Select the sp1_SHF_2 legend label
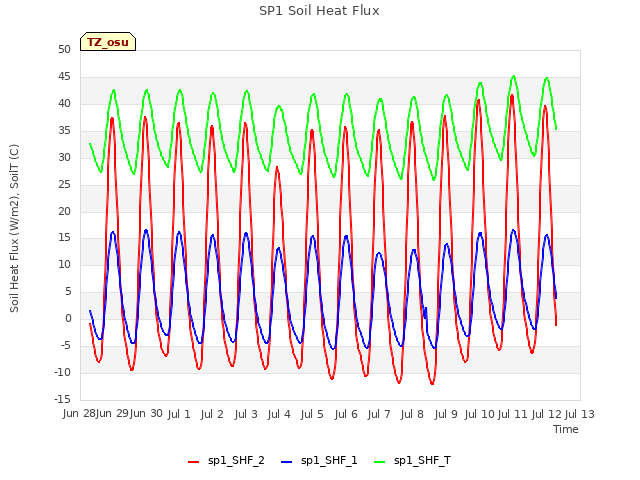Image resolution: width=640 pixels, height=480 pixels. coord(236,461)
